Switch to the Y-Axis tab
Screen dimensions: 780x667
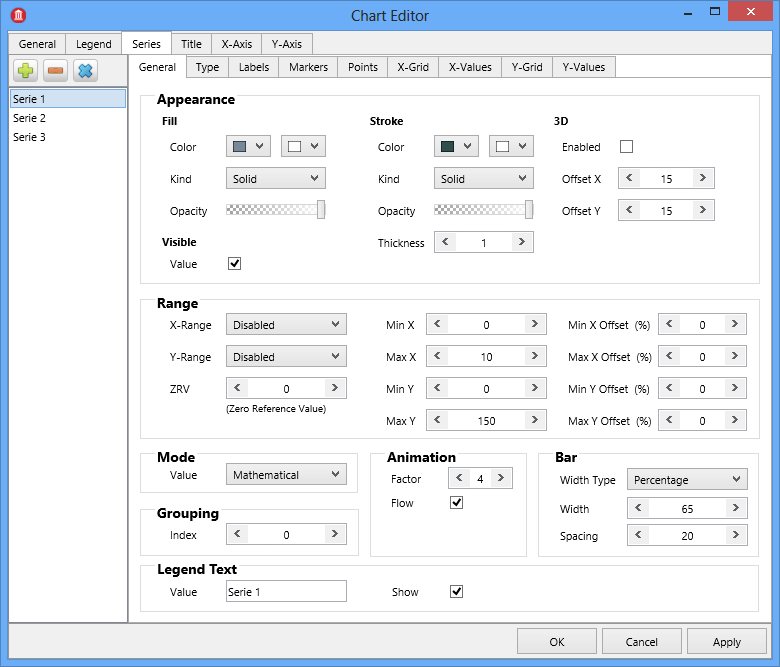[287, 44]
